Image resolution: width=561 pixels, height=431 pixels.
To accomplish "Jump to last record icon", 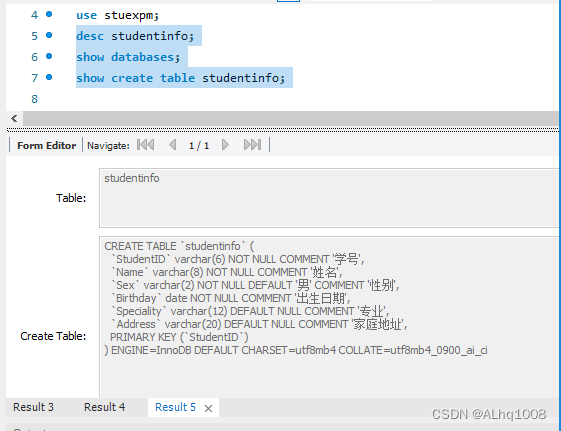I will [252, 145].
